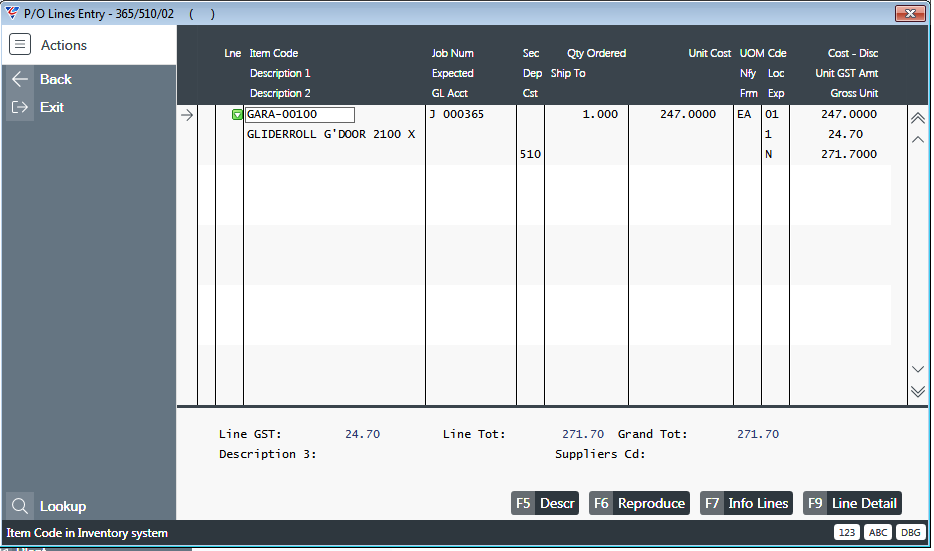Open F9 Line Detail
The image size is (934, 551).
852,503
